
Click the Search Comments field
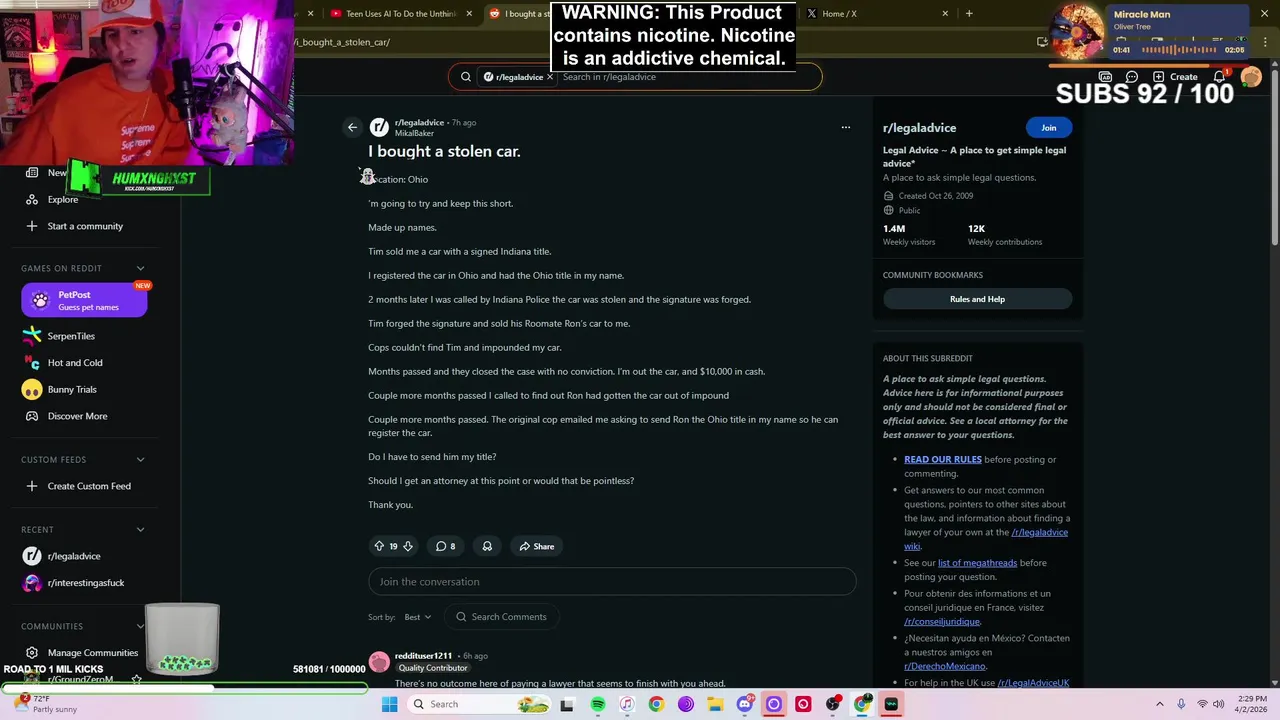[x=500, y=617]
